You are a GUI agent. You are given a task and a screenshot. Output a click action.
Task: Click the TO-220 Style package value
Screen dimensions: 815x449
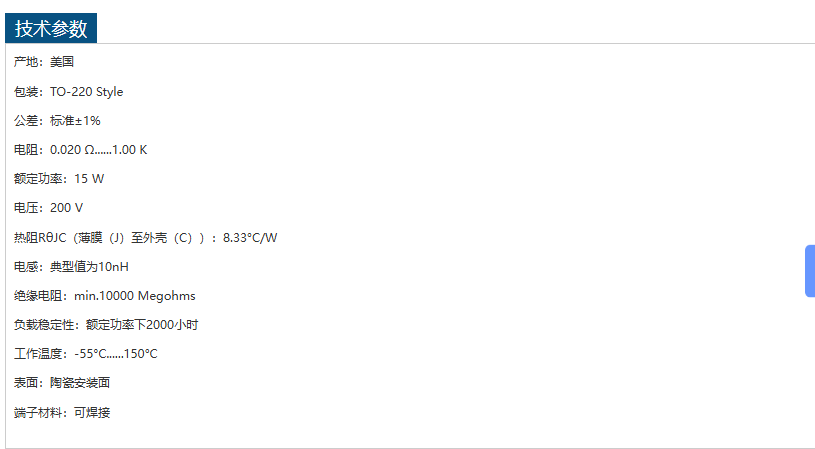click(87, 92)
